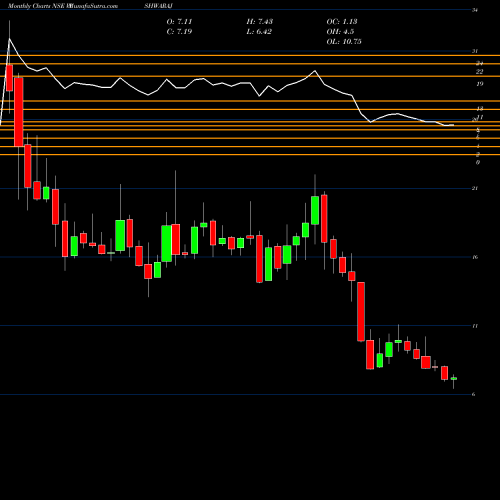Click the 'OL: 10.75' value
The height and width of the screenshot is (500, 500).
344,42
